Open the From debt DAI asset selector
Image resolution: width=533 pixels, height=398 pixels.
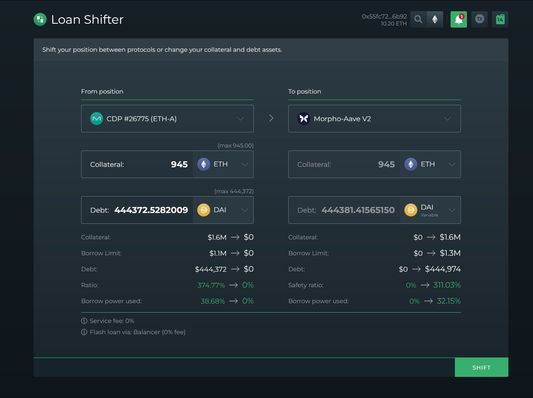pos(223,210)
